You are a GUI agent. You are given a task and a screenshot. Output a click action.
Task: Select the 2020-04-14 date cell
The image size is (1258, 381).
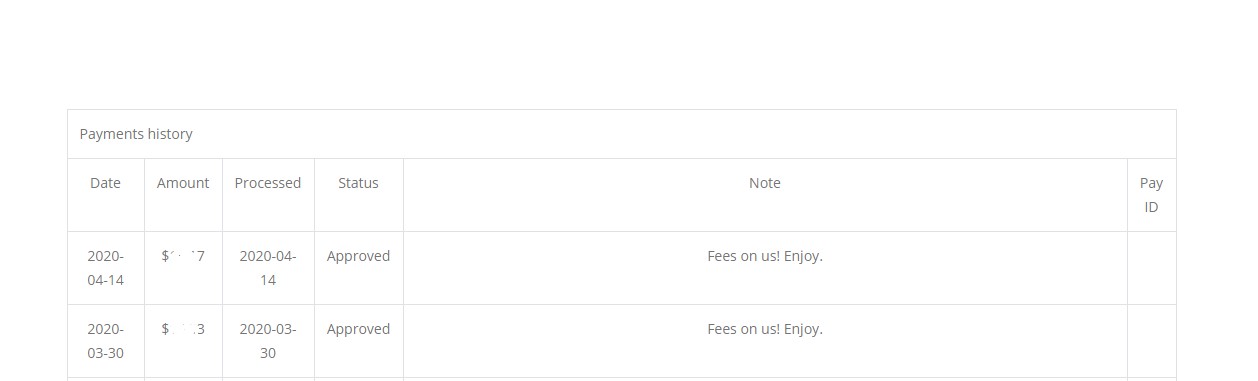click(x=105, y=268)
